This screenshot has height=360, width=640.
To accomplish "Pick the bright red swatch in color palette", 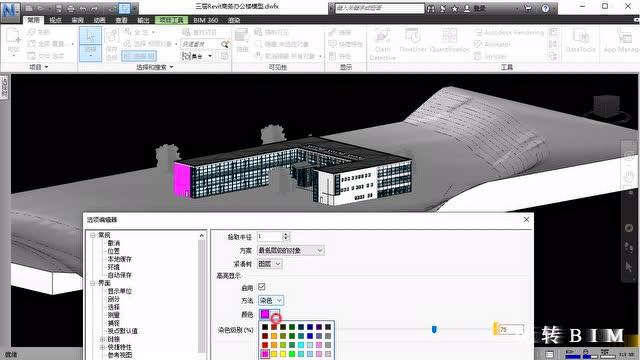I will click(x=265, y=345).
